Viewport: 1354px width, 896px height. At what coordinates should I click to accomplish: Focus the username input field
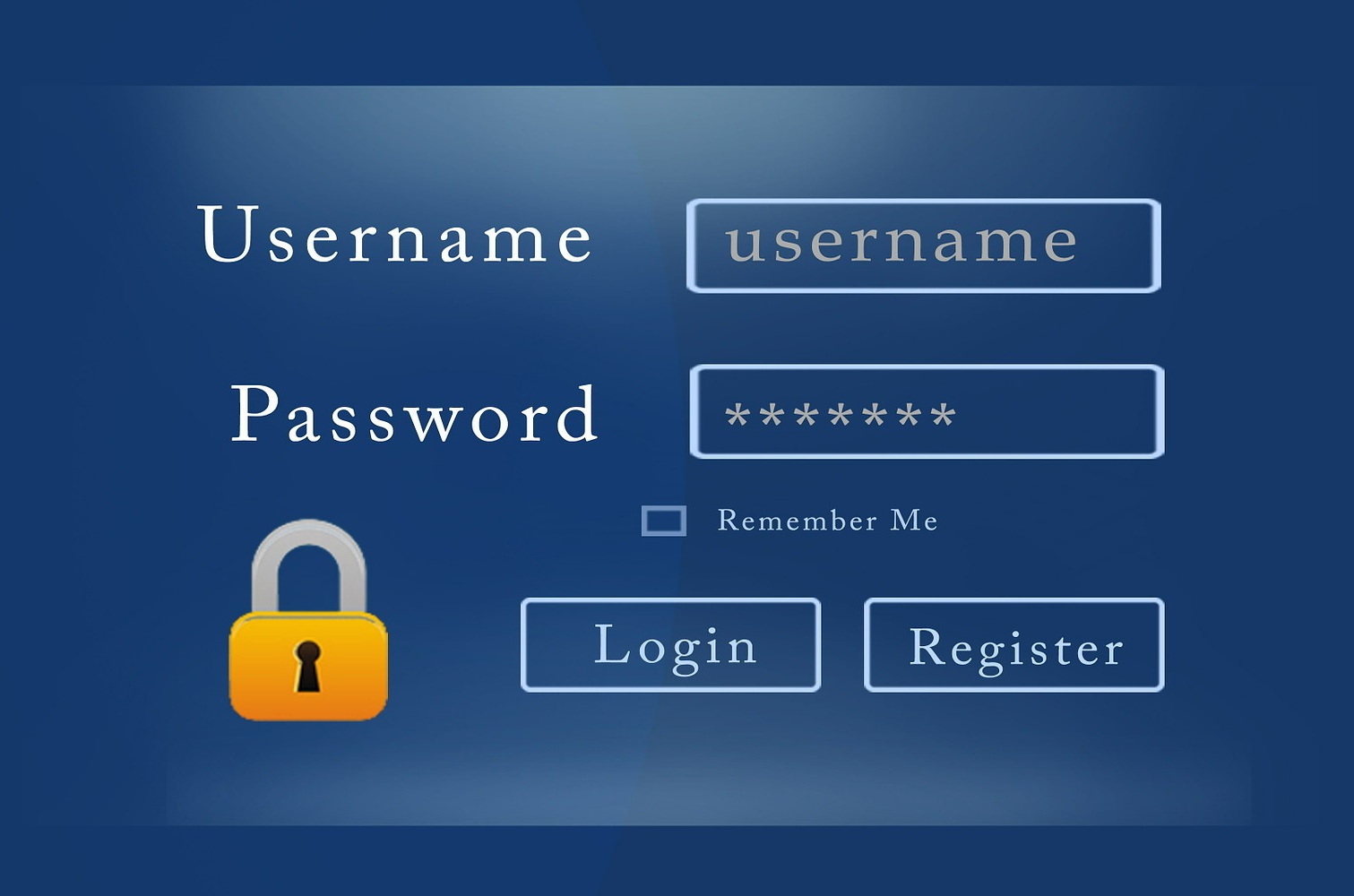(924, 246)
